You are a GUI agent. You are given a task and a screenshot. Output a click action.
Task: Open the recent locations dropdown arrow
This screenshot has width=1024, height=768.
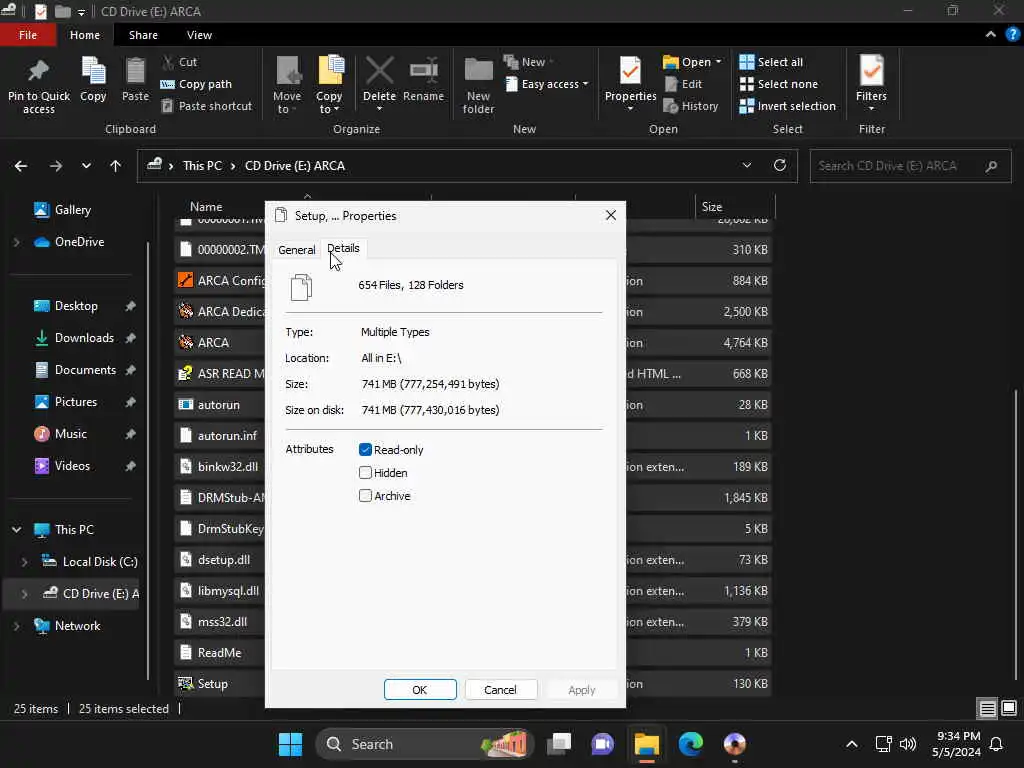click(86, 166)
